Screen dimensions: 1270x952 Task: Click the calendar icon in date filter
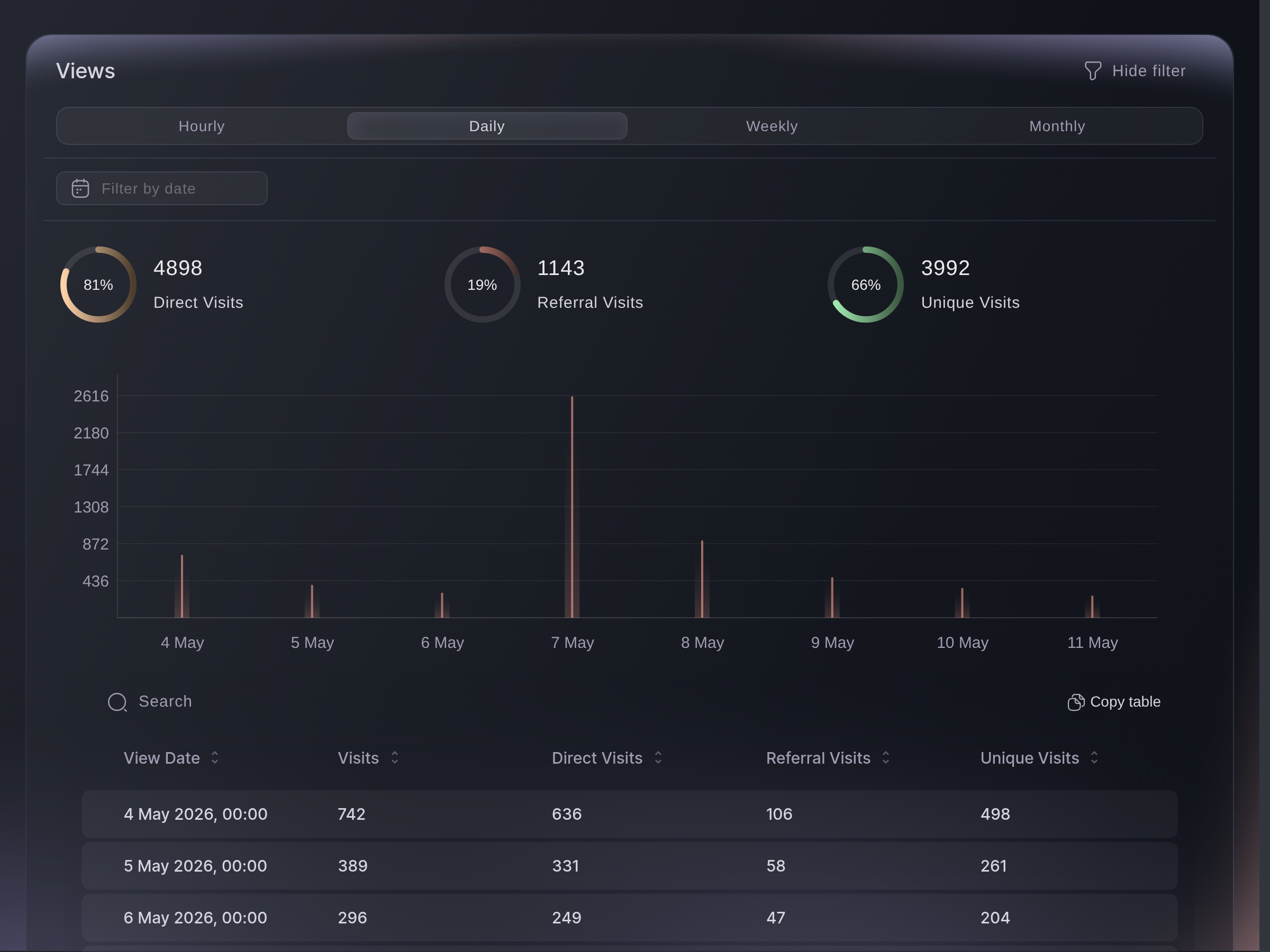point(80,188)
